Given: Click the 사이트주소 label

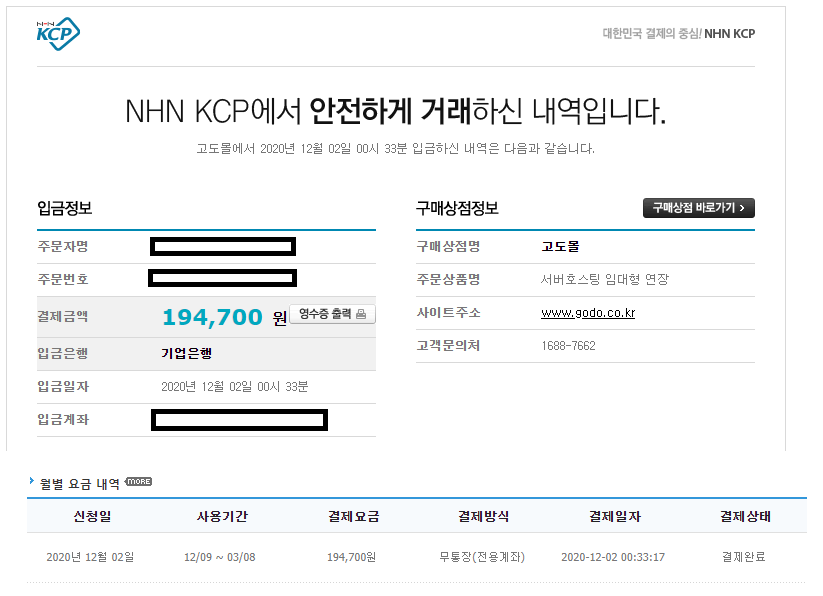Looking at the screenshot, I should pos(448,313).
